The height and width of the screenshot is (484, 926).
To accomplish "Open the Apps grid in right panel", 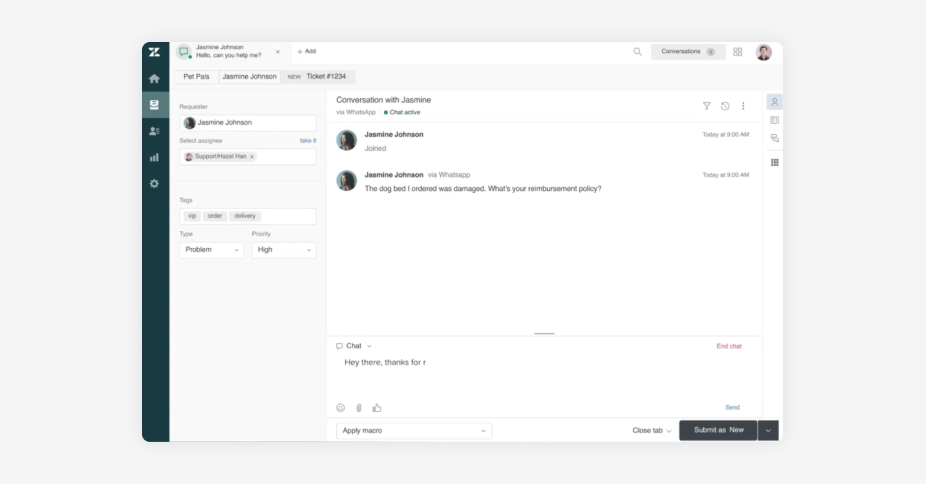I will tap(774, 162).
